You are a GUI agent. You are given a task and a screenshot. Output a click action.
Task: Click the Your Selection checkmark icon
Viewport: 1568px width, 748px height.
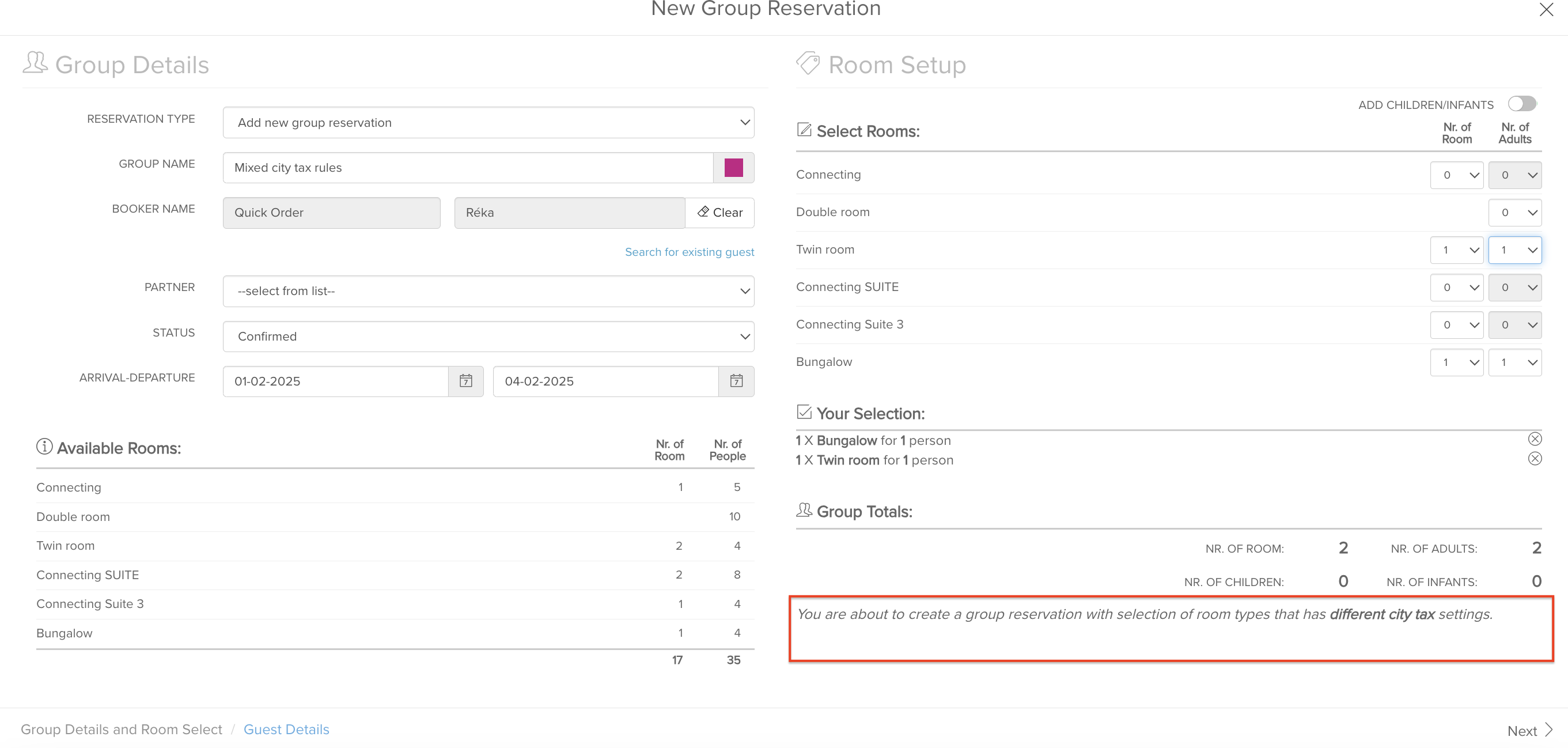804,413
